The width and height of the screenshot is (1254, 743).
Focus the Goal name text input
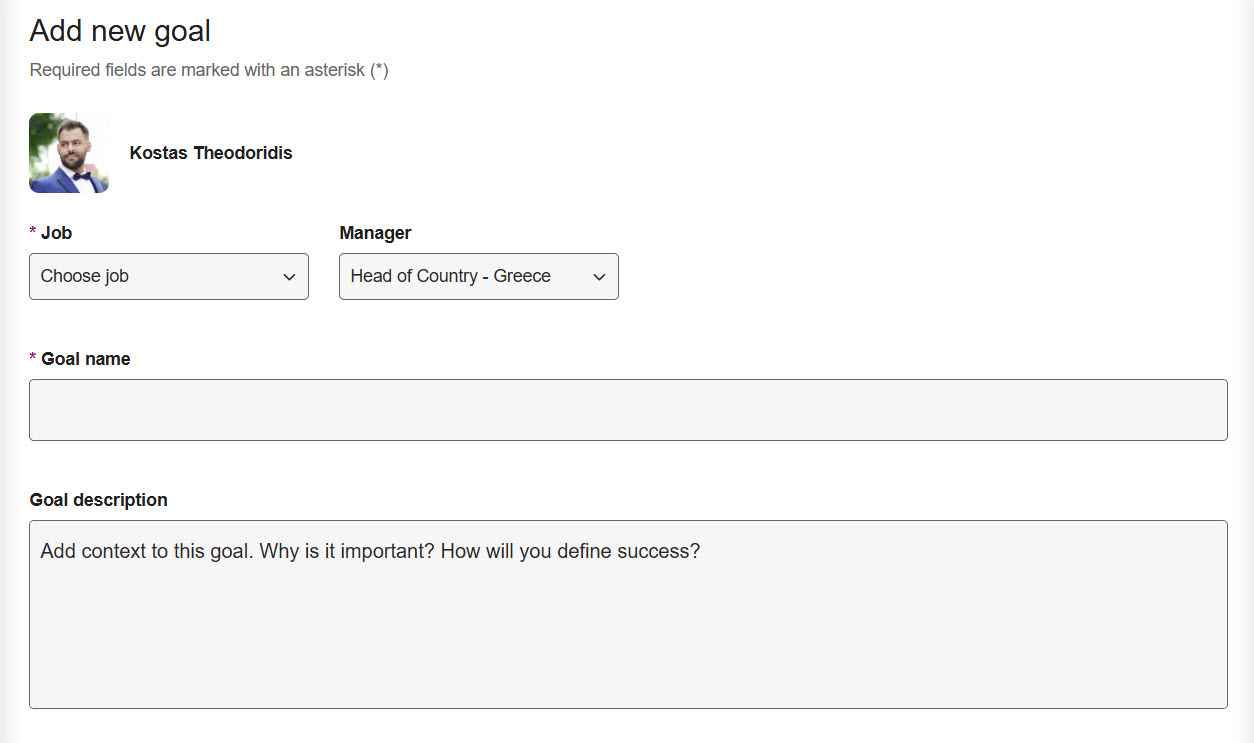628,410
